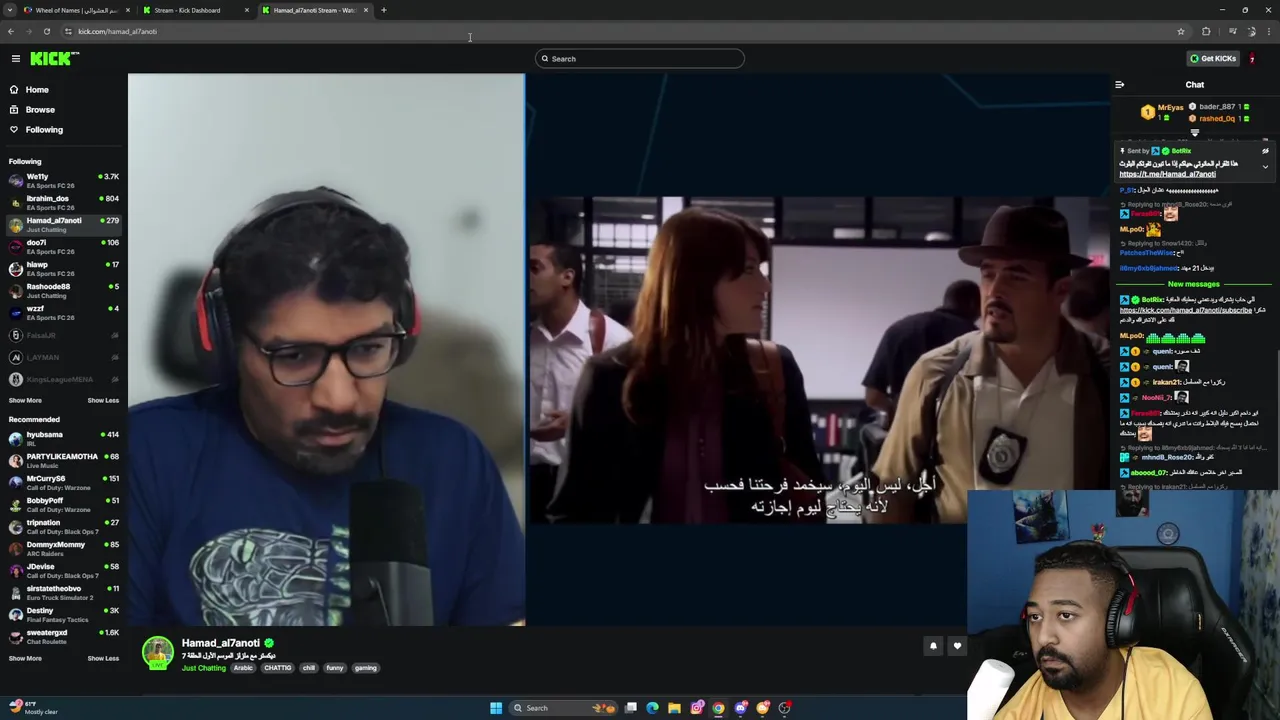Expand the pinned message chevron
Image resolution: width=1280 pixels, height=720 pixels.
point(1265,166)
